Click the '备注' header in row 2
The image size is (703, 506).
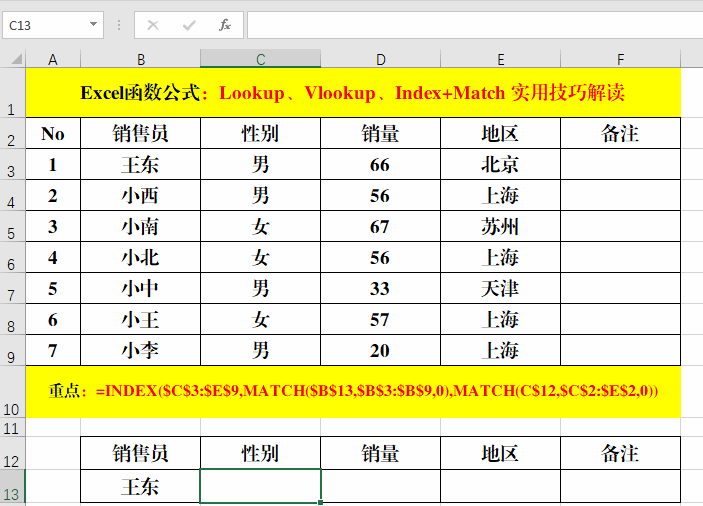[621, 133]
